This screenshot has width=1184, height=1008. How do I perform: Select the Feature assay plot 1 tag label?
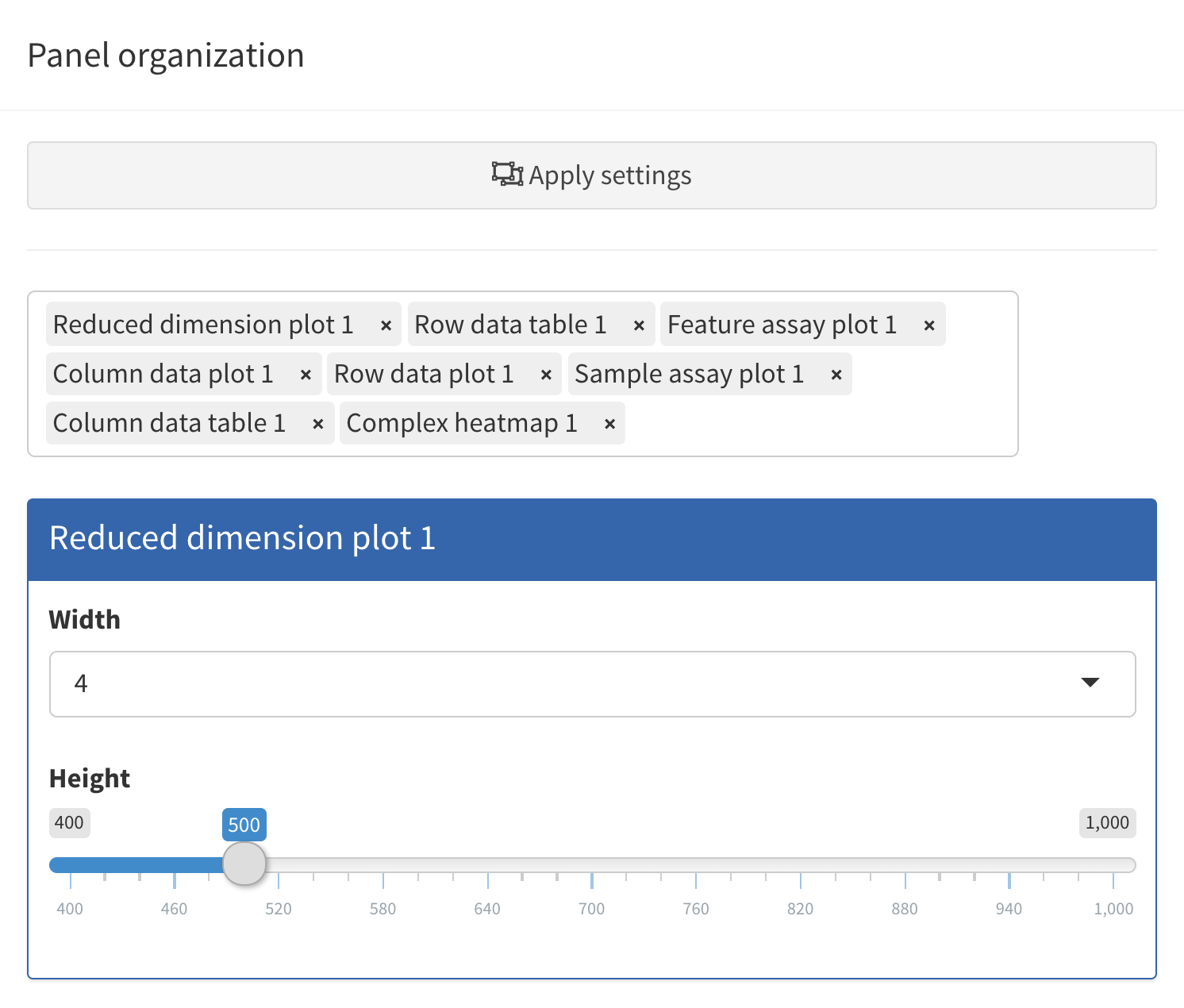point(782,325)
